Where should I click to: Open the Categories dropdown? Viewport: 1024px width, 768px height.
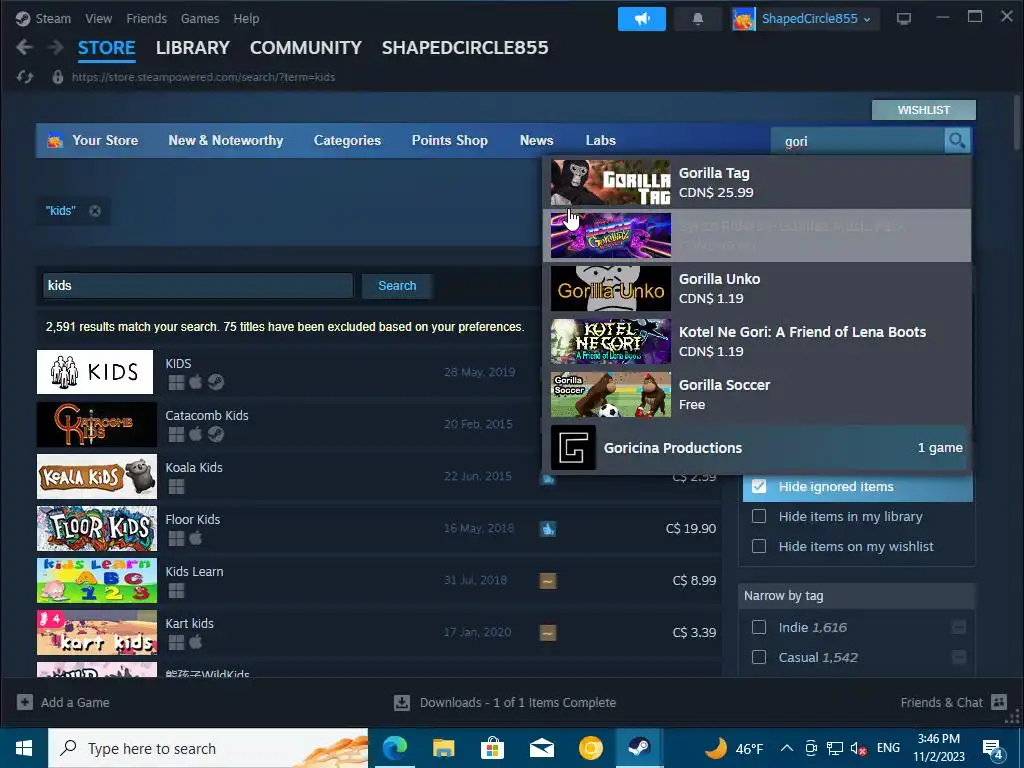point(347,140)
